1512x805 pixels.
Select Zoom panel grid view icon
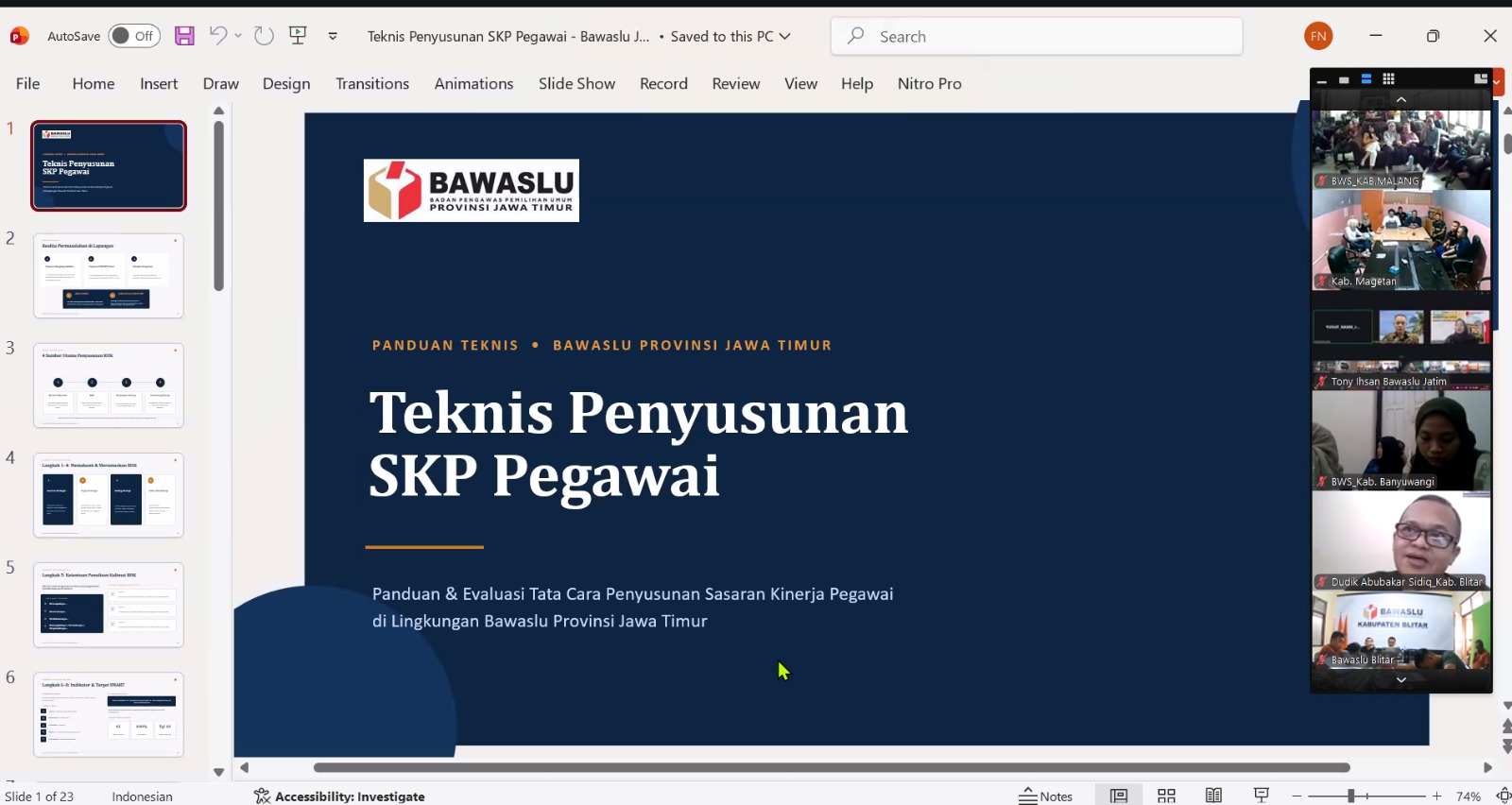coord(1388,79)
